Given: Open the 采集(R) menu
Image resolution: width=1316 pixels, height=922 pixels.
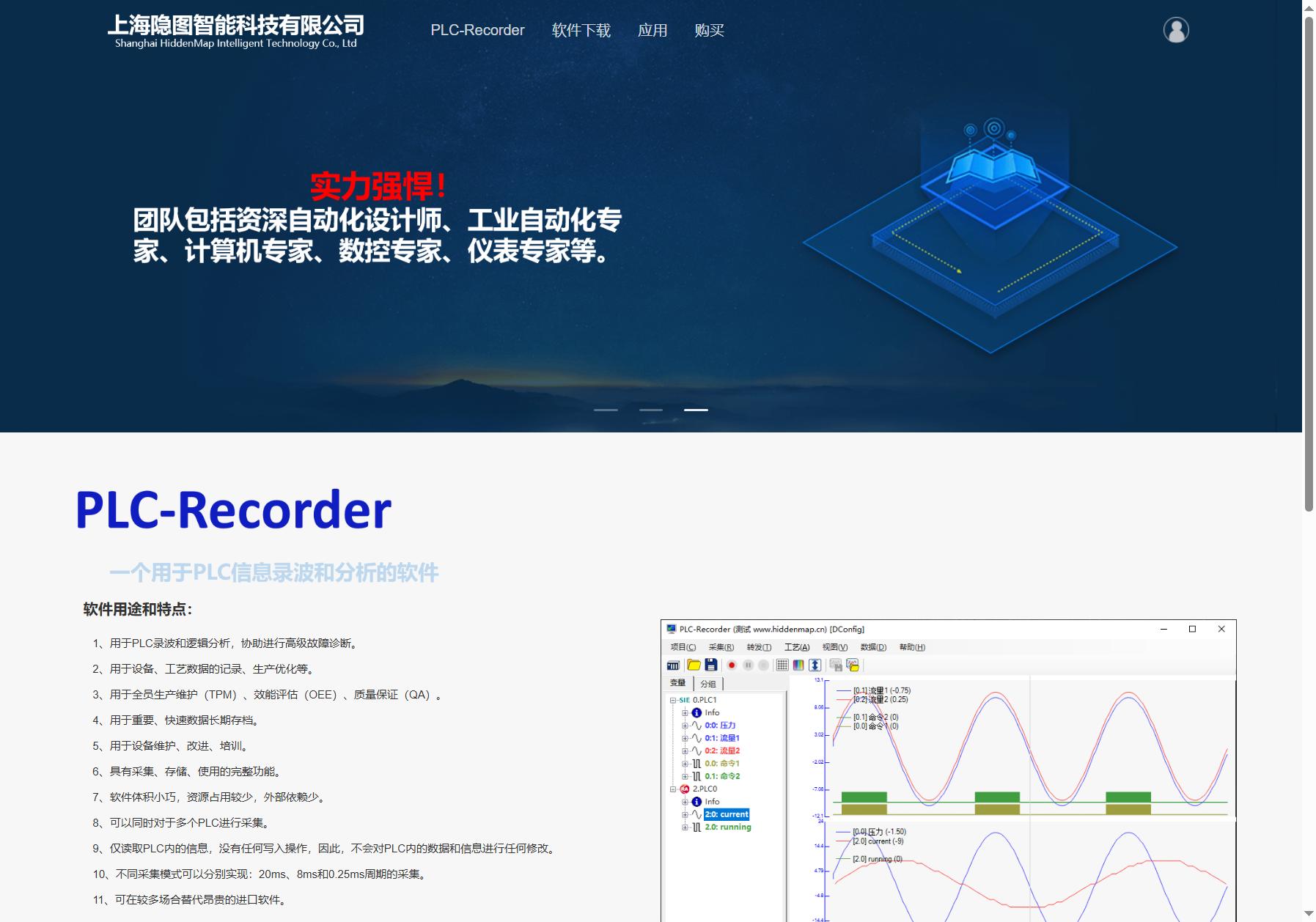Looking at the screenshot, I should (721, 647).
